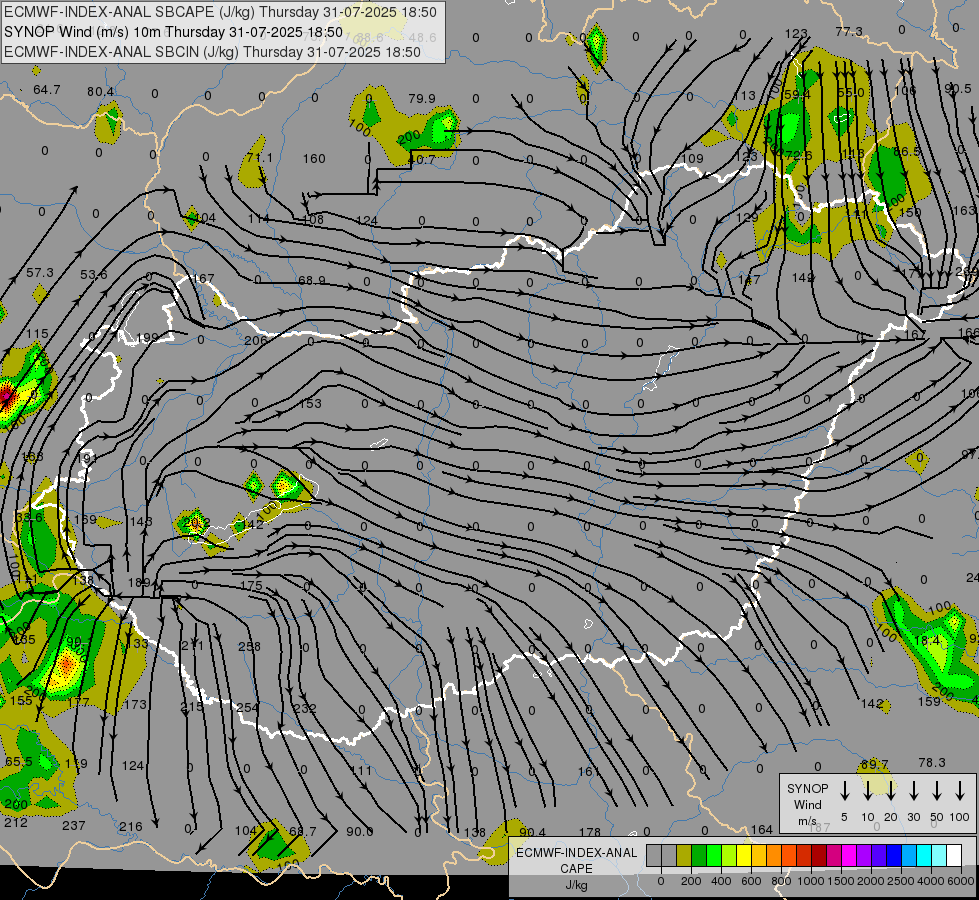Image resolution: width=979 pixels, height=900 pixels.
Task: Click the SBCAPE title line in header box
Action: point(220,12)
